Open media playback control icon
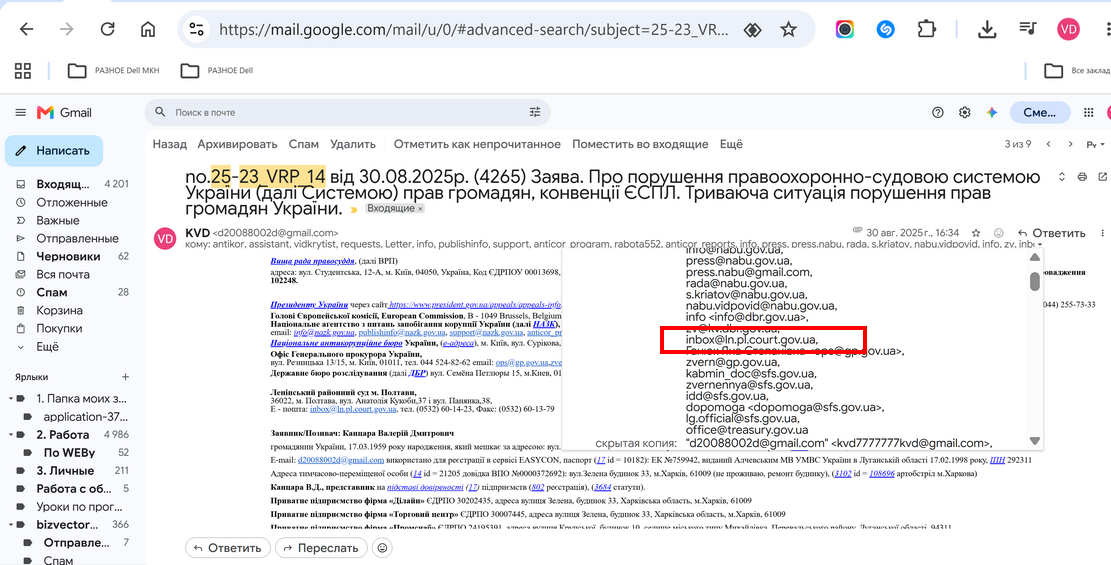1111x565 pixels. (1027, 29)
